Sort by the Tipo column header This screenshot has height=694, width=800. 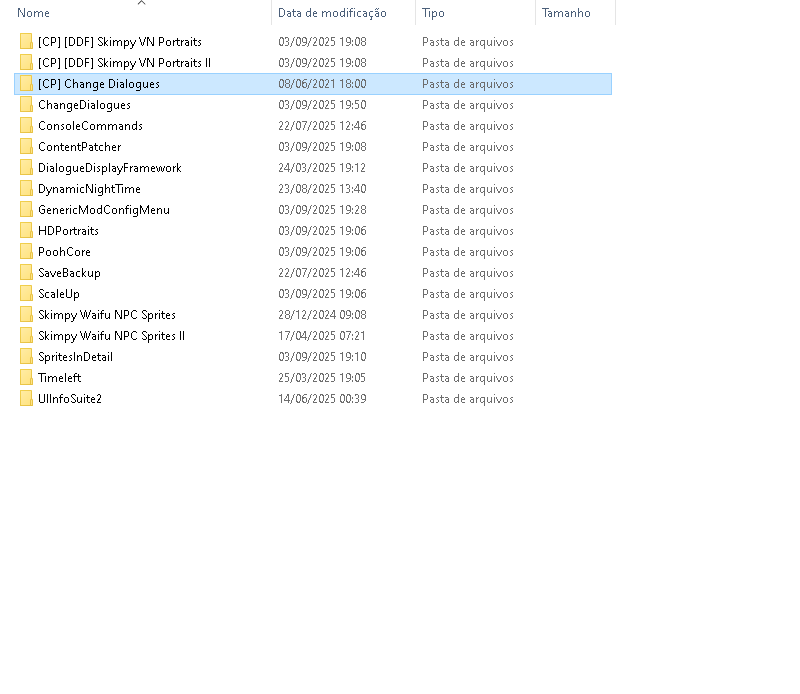433,13
